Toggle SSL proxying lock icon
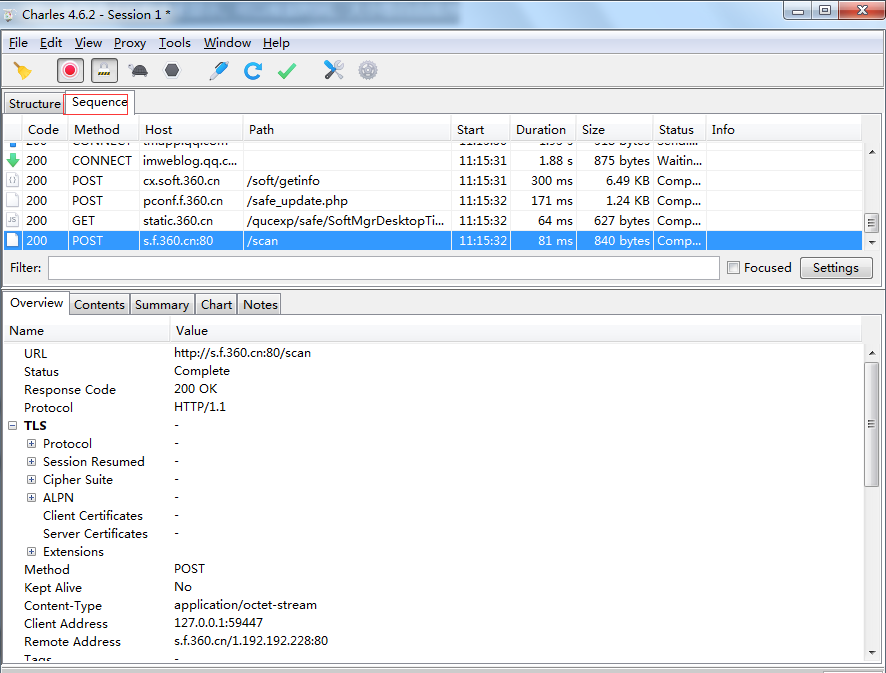The image size is (886, 673). (104, 71)
